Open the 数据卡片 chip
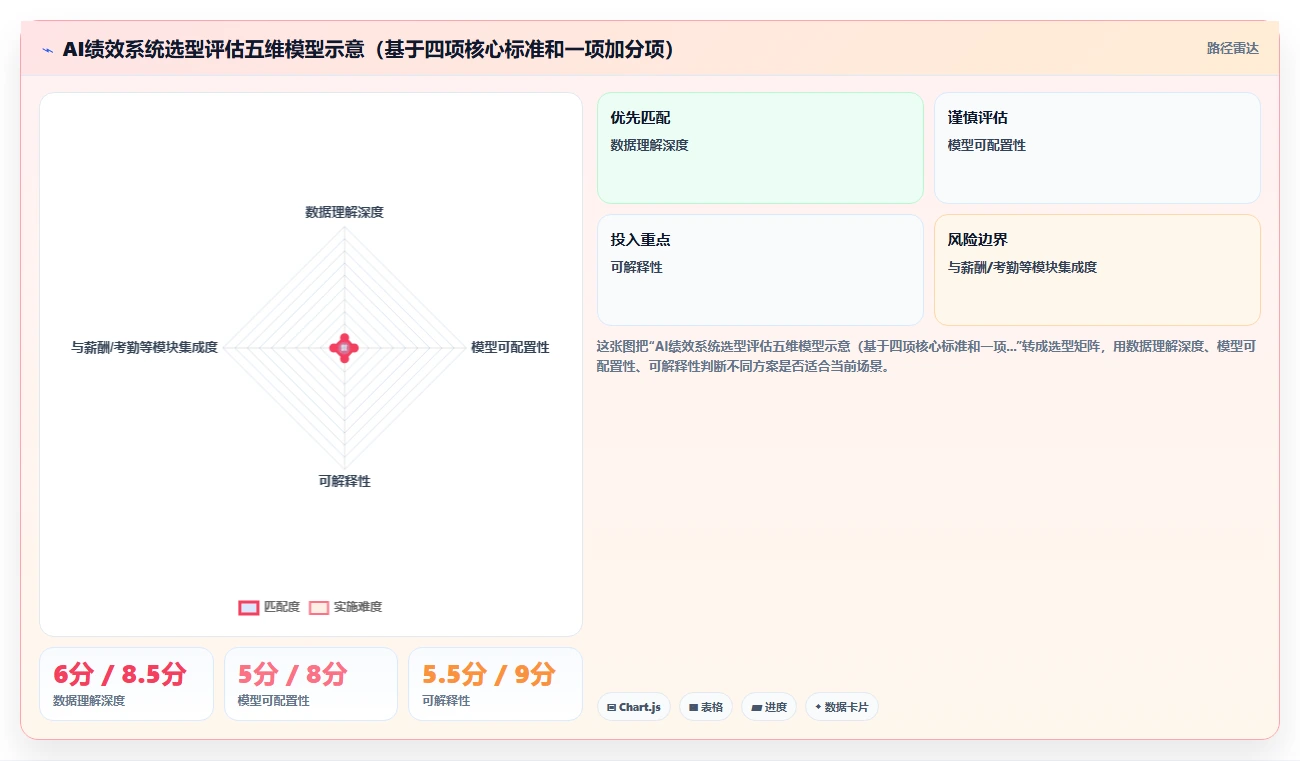Screen dimensions: 1300x761 (x=842, y=707)
